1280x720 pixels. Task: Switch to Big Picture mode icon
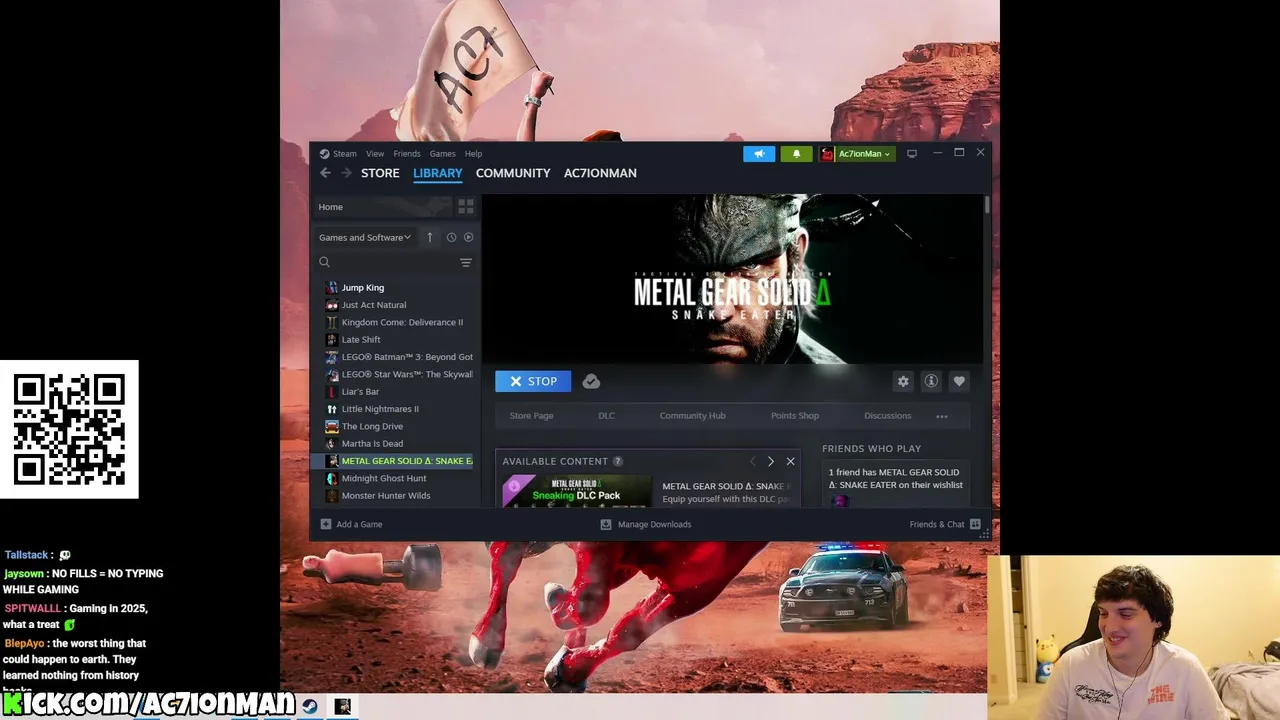click(912, 154)
